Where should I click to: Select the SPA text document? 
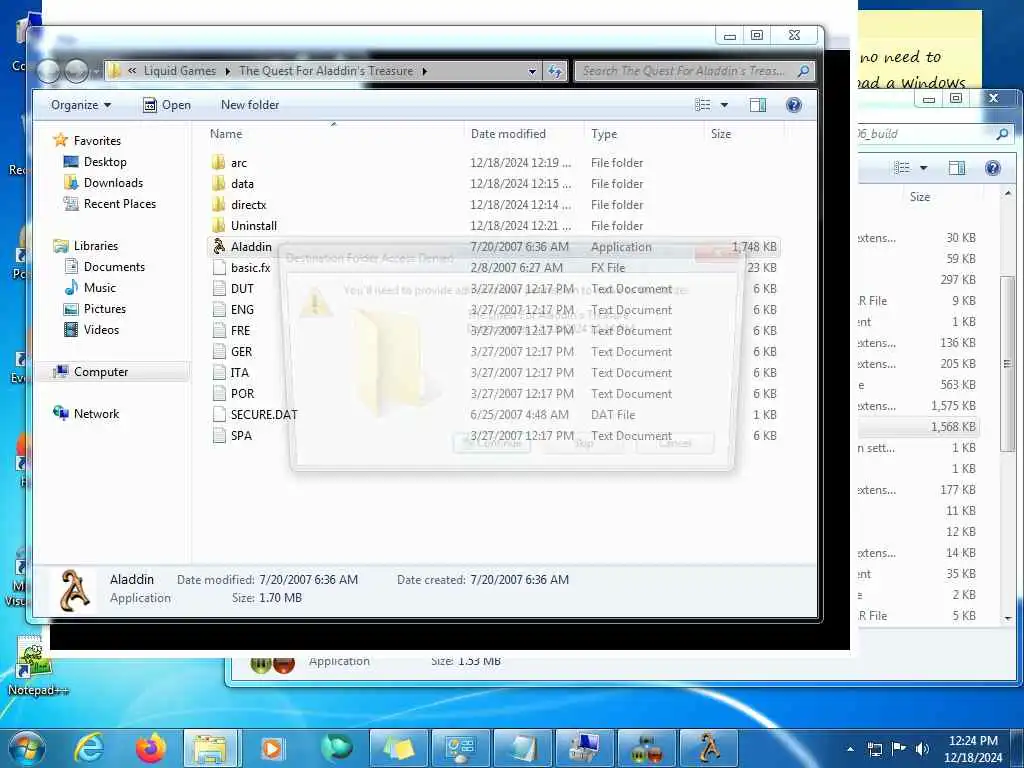click(241, 435)
